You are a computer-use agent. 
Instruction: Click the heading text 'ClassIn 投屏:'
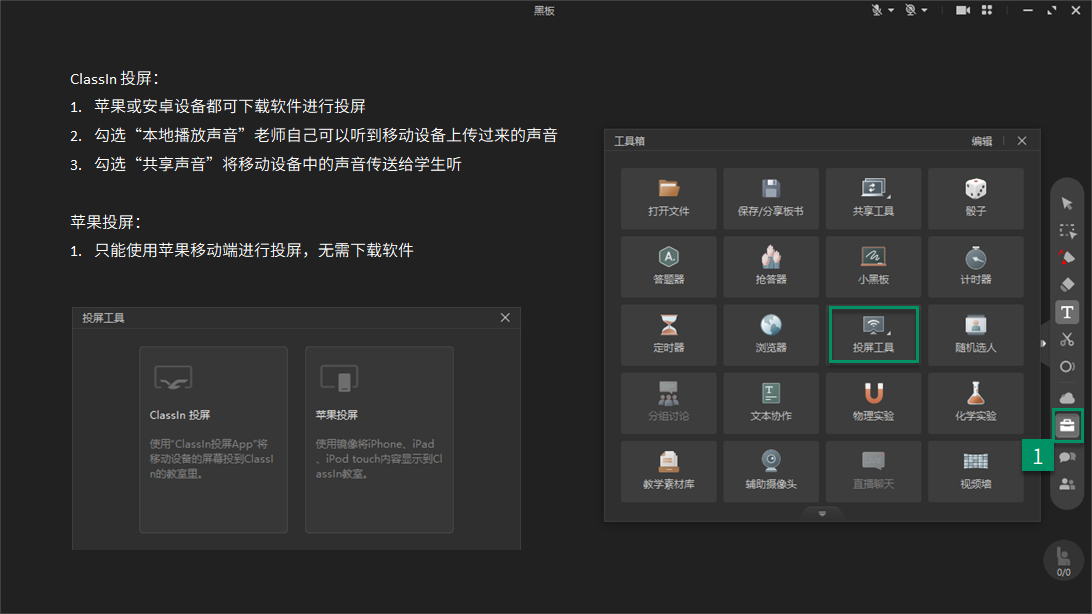[x=114, y=79]
